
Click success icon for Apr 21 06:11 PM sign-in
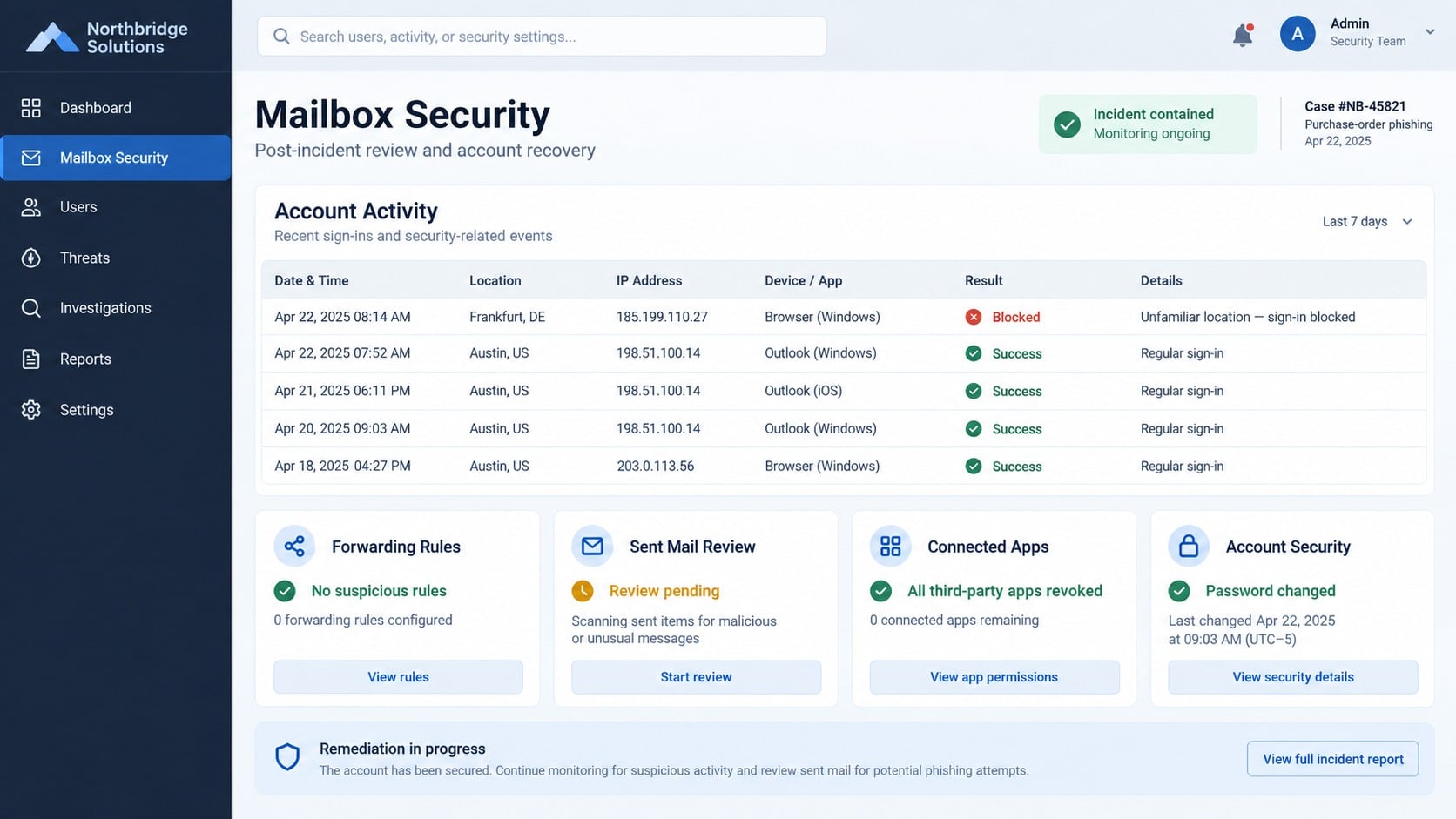click(974, 391)
